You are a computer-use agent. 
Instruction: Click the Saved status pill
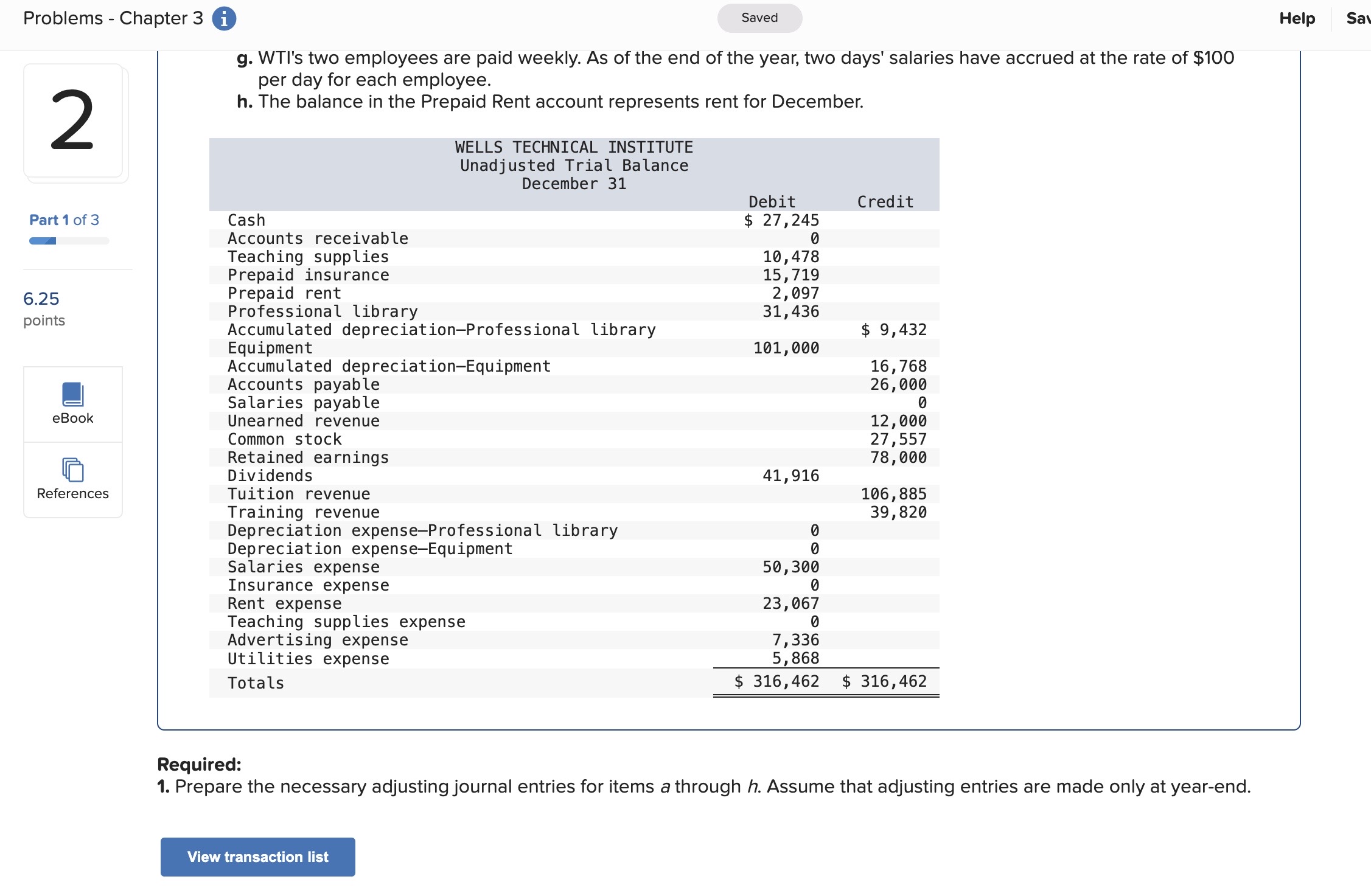click(x=759, y=18)
